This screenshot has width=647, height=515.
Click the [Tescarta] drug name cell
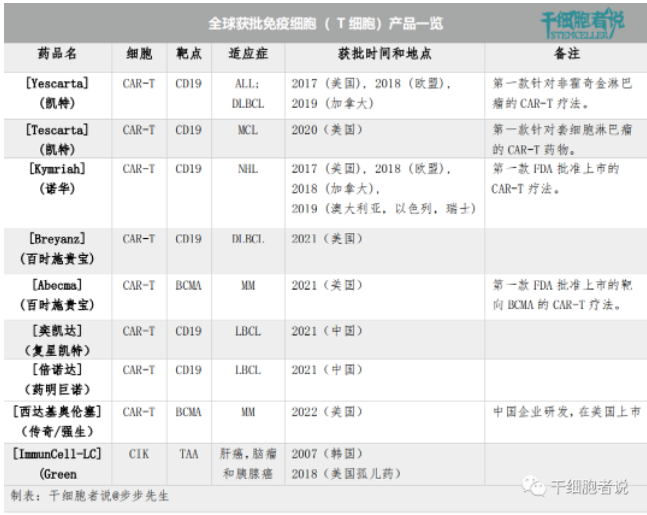[x=57, y=139]
